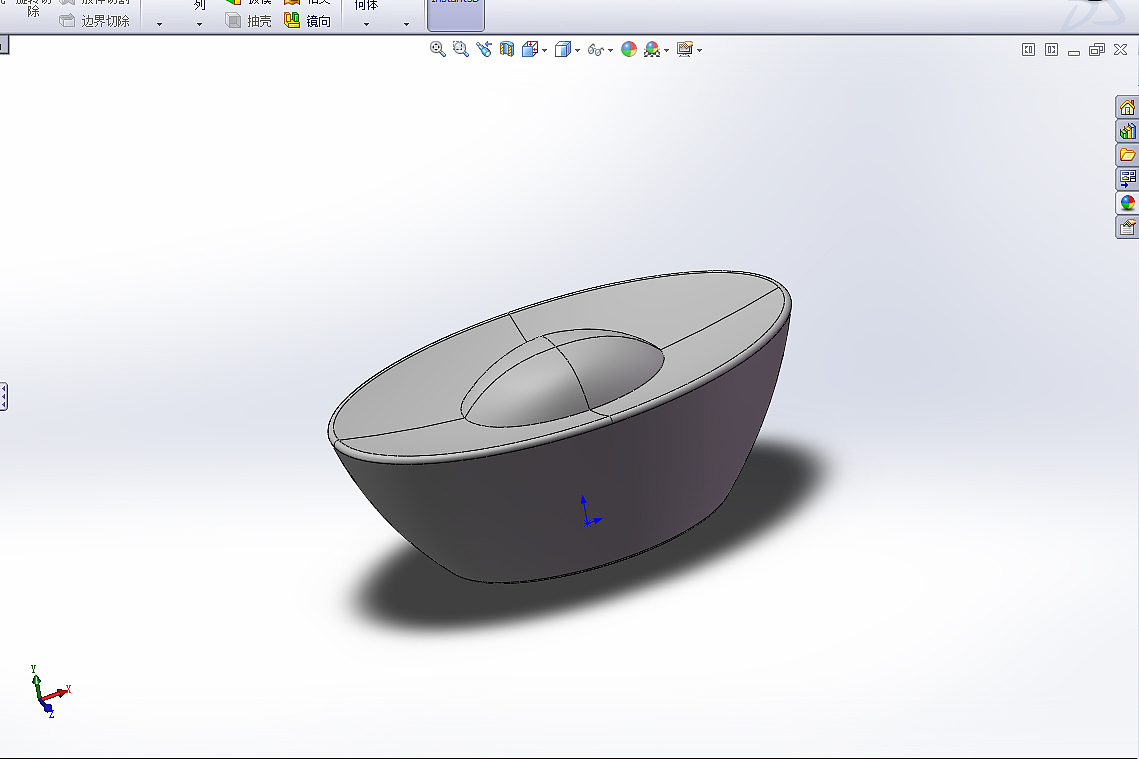Open the dropdown arrow below 何体
1139x759 pixels.
(366, 25)
